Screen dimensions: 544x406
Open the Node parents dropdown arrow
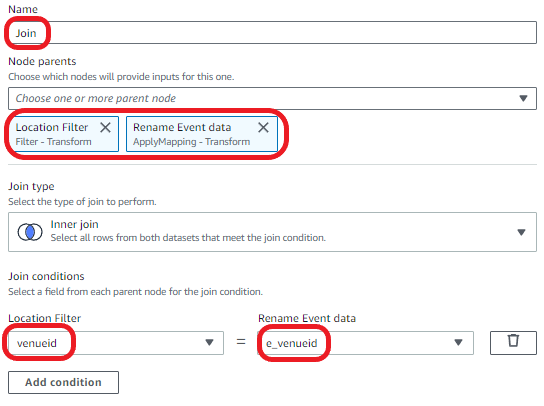point(523,99)
